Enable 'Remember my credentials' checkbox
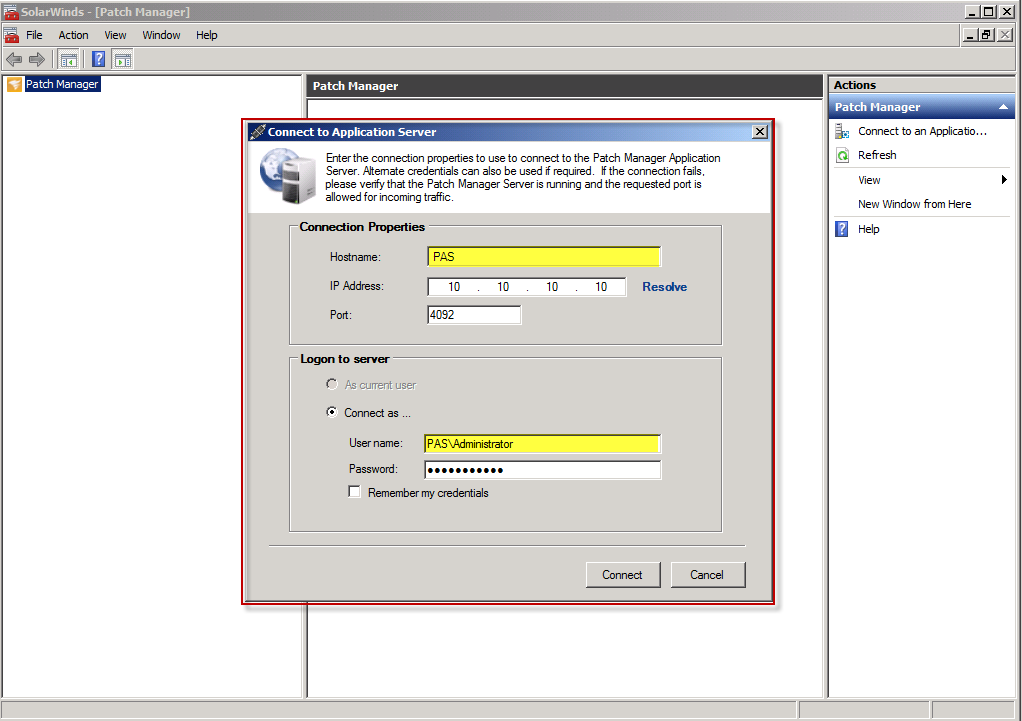The width and height of the screenshot is (1022, 721). point(355,492)
